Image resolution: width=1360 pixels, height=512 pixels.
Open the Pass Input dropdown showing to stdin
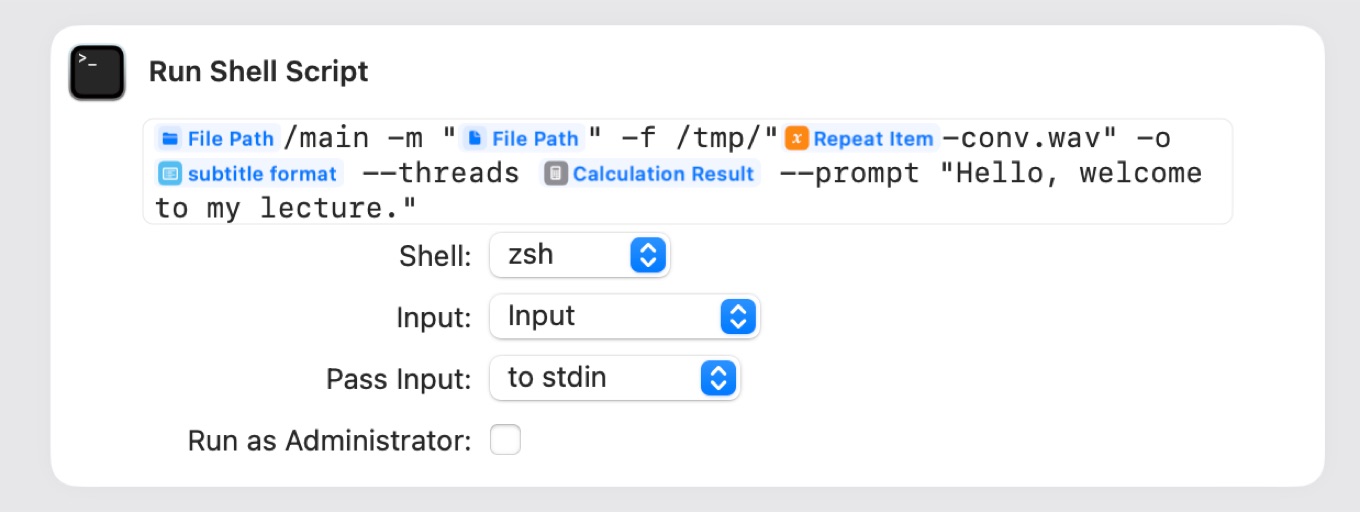point(614,378)
